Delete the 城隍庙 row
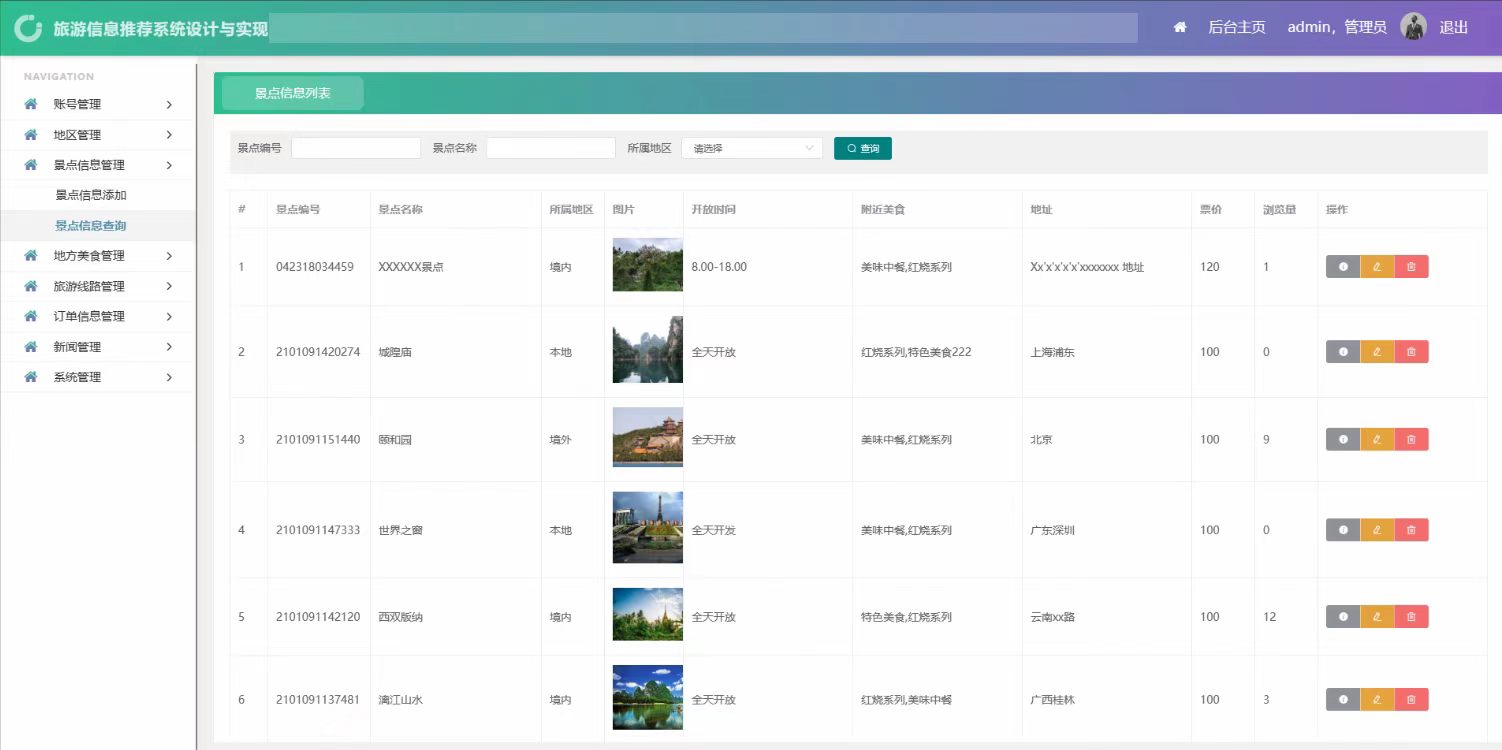The height and width of the screenshot is (750, 1502). click(1411, 352)
